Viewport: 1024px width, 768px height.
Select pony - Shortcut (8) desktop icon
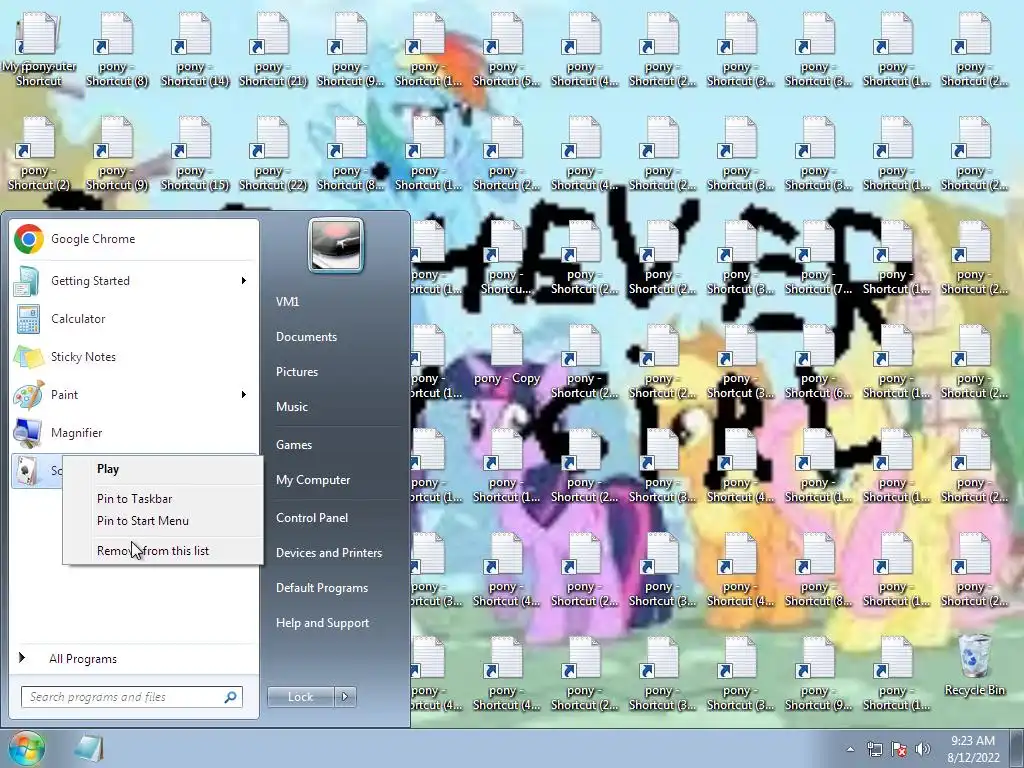click(117, 50)
